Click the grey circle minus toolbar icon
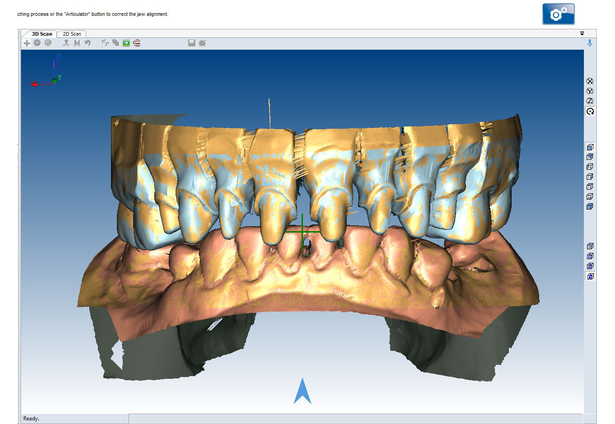The image size is (615, 424). (37, 43)
